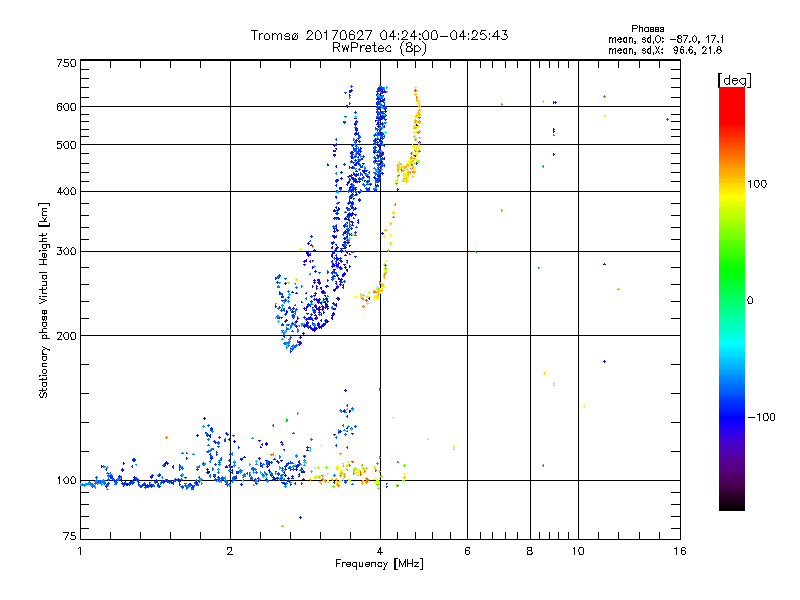800x600 pixels.
Task: Select the 'RwPretec (8p)' subtitle text
Action: coord(379,47)
